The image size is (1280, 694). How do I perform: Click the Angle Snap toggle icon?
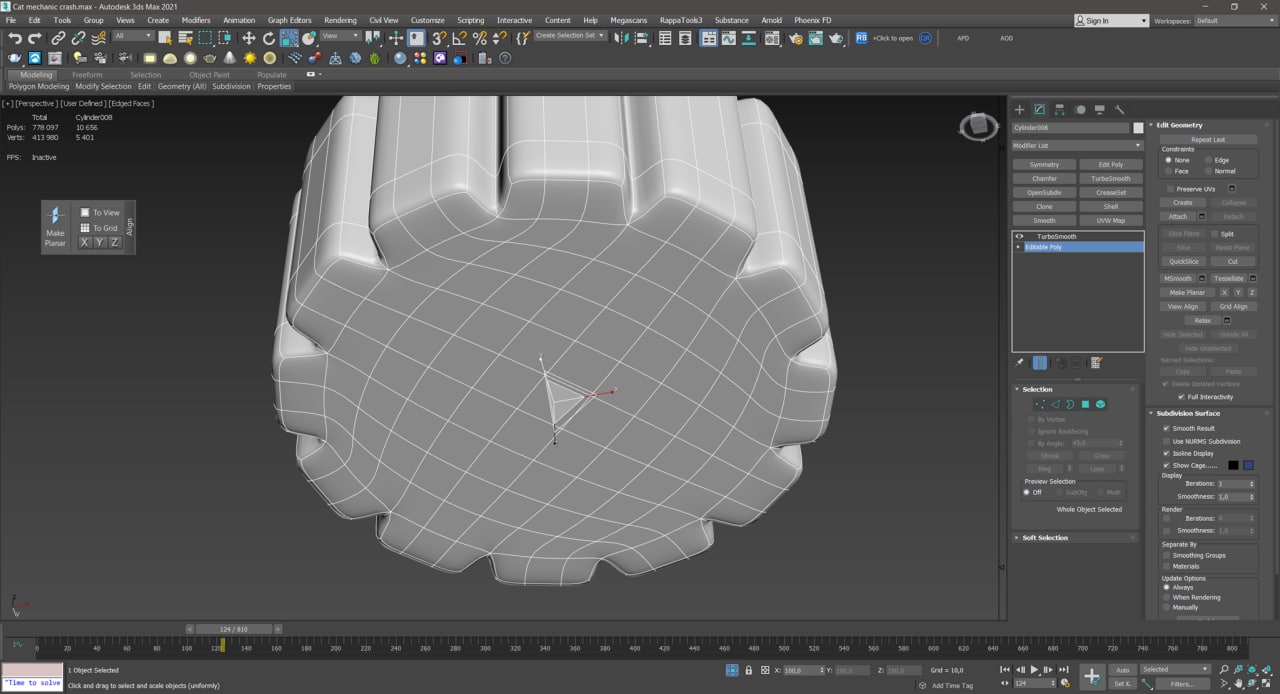(x=459, y=38)
